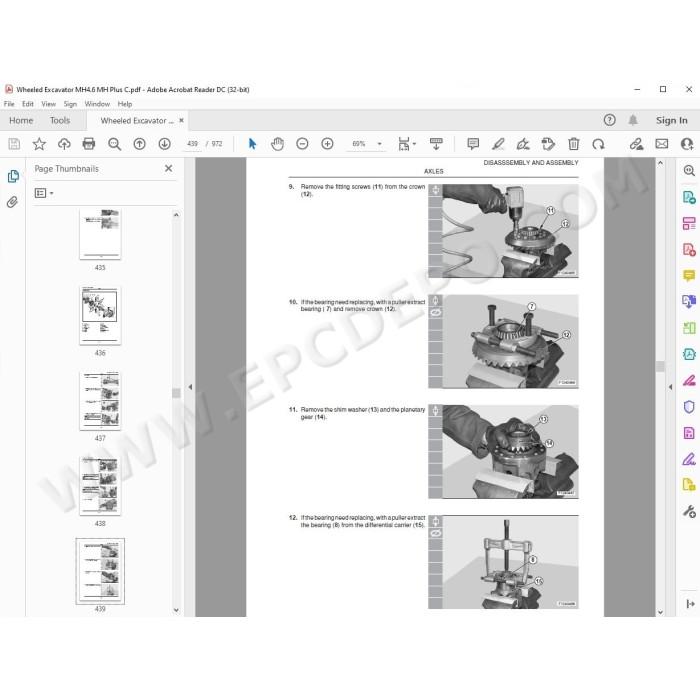This screenshot has height=700, width=700.
Task: Open the Attachments paperclip panel
Action: point(12,202)
